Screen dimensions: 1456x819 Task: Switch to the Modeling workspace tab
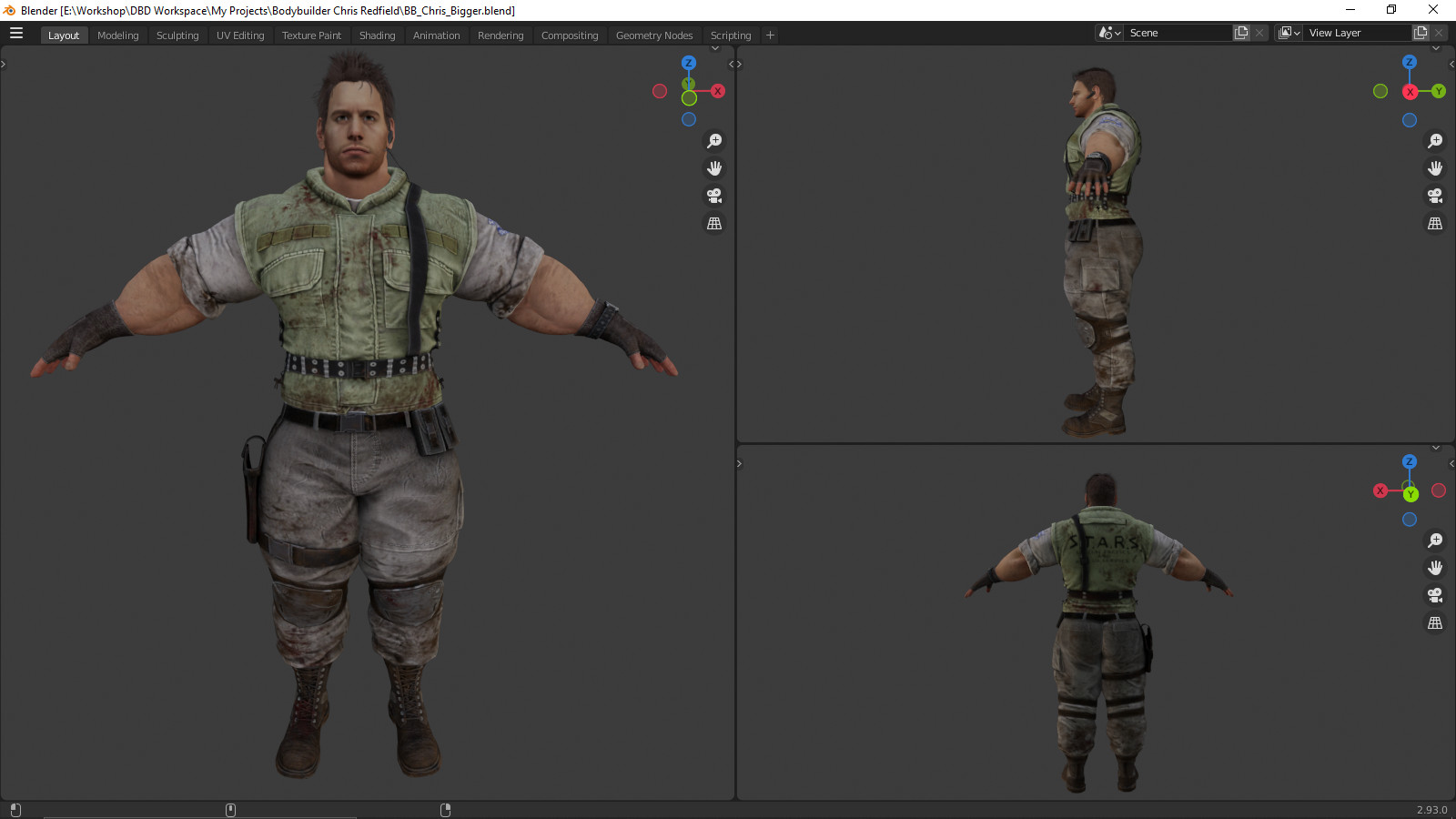click(x=118, y=35)
